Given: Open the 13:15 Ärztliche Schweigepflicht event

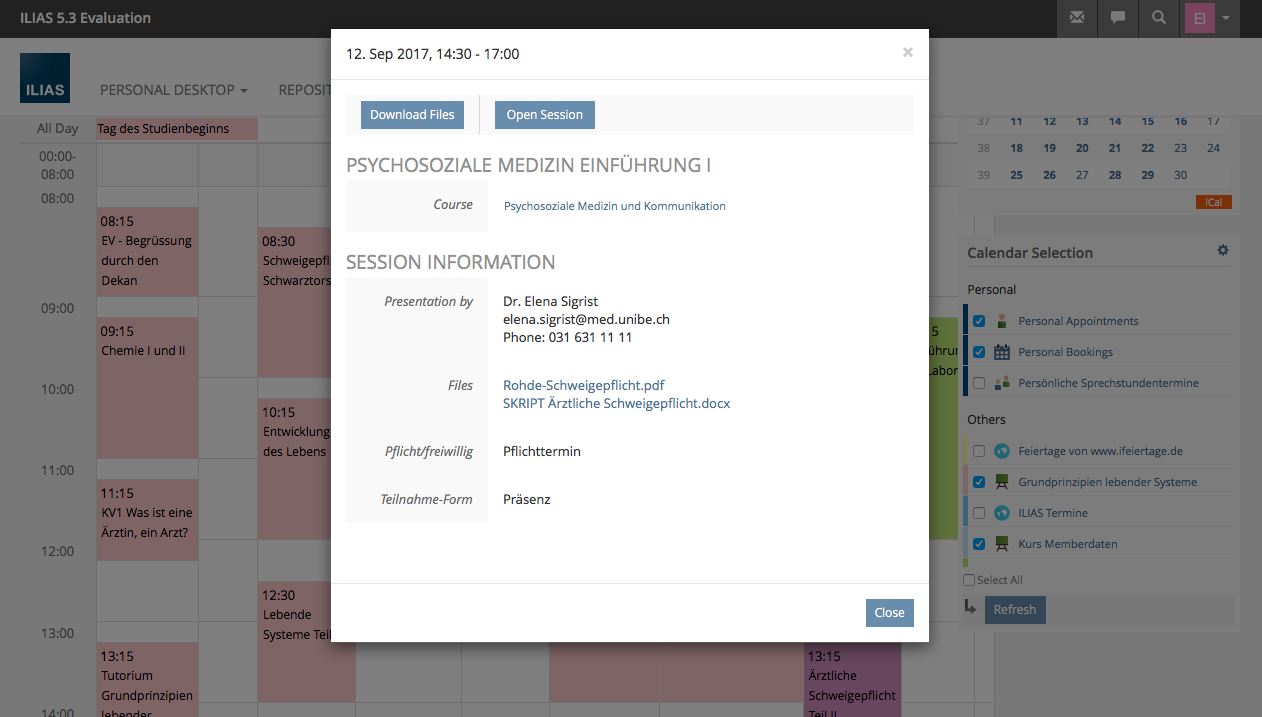Looking at the screenshot, I should [852, 680].
